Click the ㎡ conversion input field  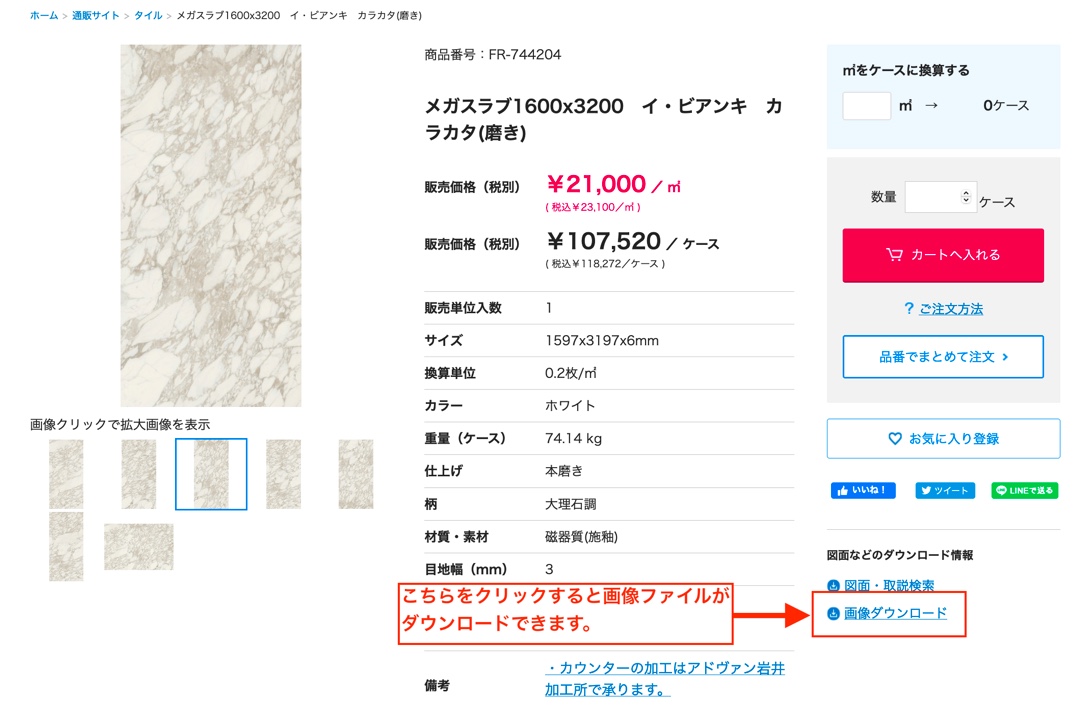click(x=866, y=106)
